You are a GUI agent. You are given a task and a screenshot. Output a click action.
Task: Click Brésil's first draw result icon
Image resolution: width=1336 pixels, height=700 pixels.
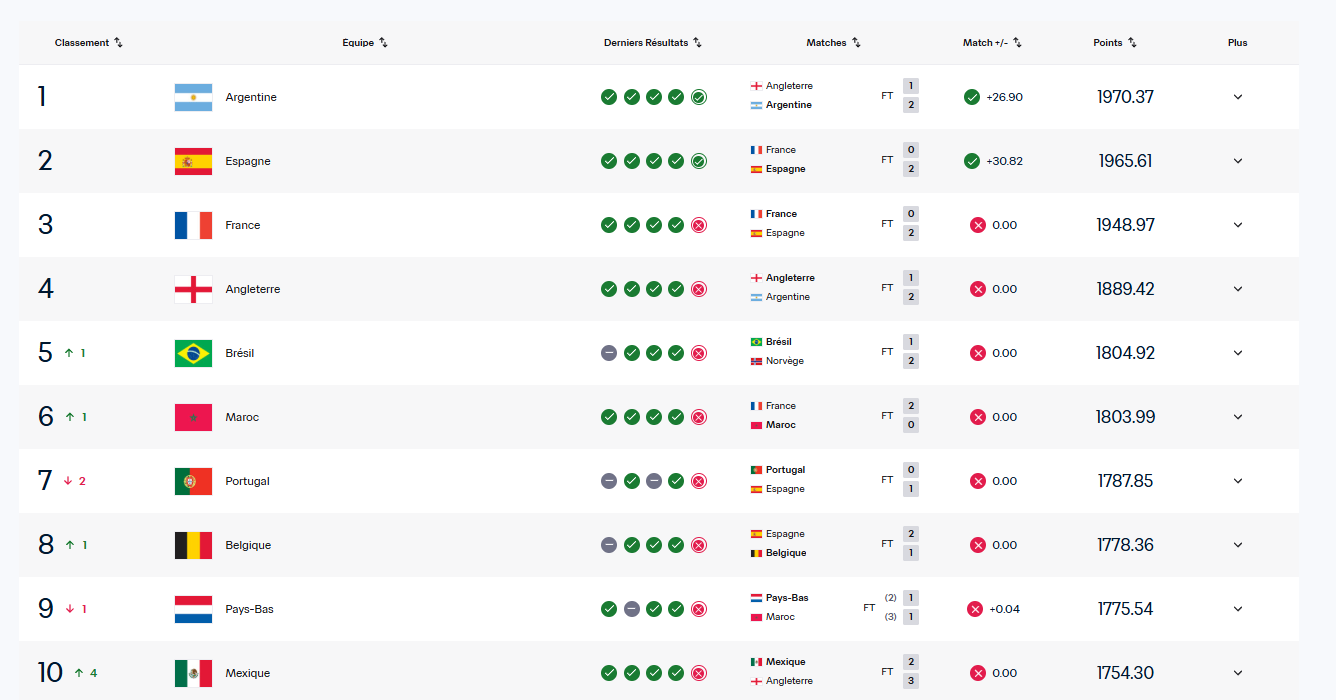pos(609,353)
